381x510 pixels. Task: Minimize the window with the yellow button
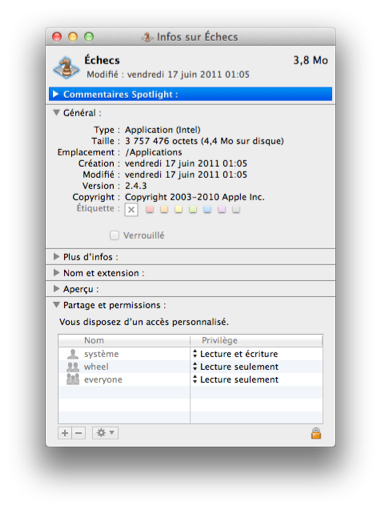coord(73,37)
